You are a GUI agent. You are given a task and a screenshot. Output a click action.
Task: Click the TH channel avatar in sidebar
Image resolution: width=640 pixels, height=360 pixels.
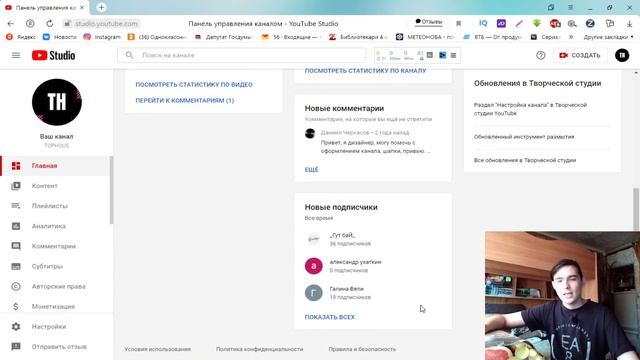pos(57,102)
